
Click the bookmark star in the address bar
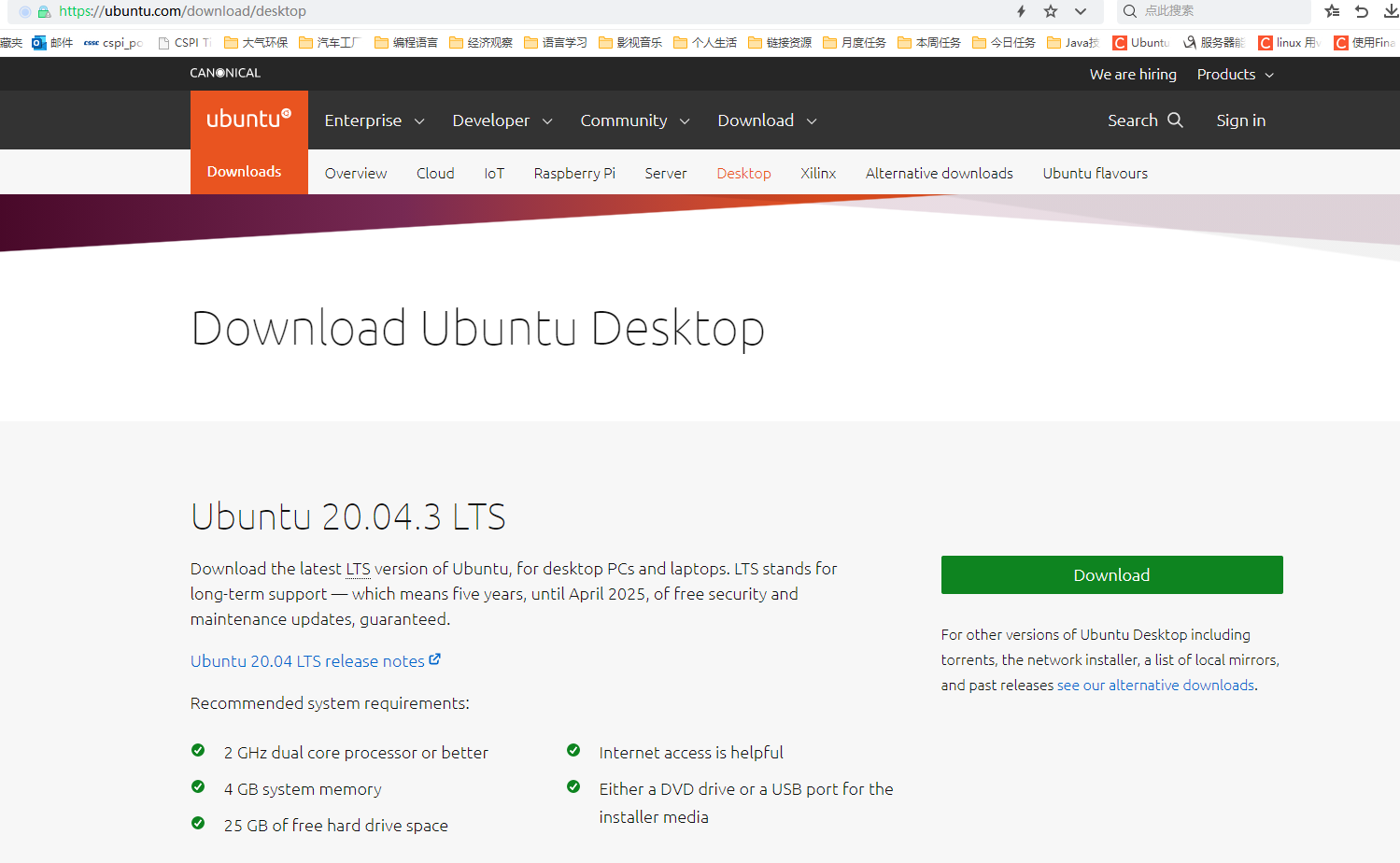[1050, 11]
